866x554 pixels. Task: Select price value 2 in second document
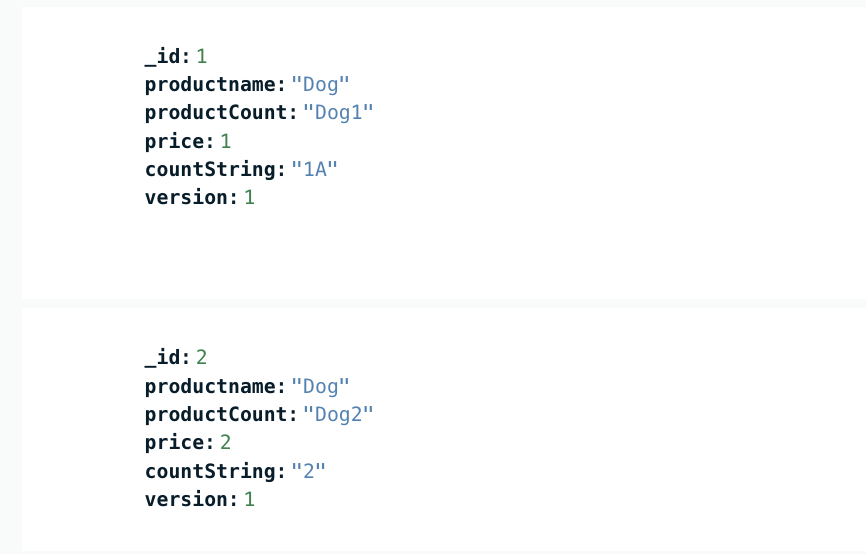tap(226, 442)
